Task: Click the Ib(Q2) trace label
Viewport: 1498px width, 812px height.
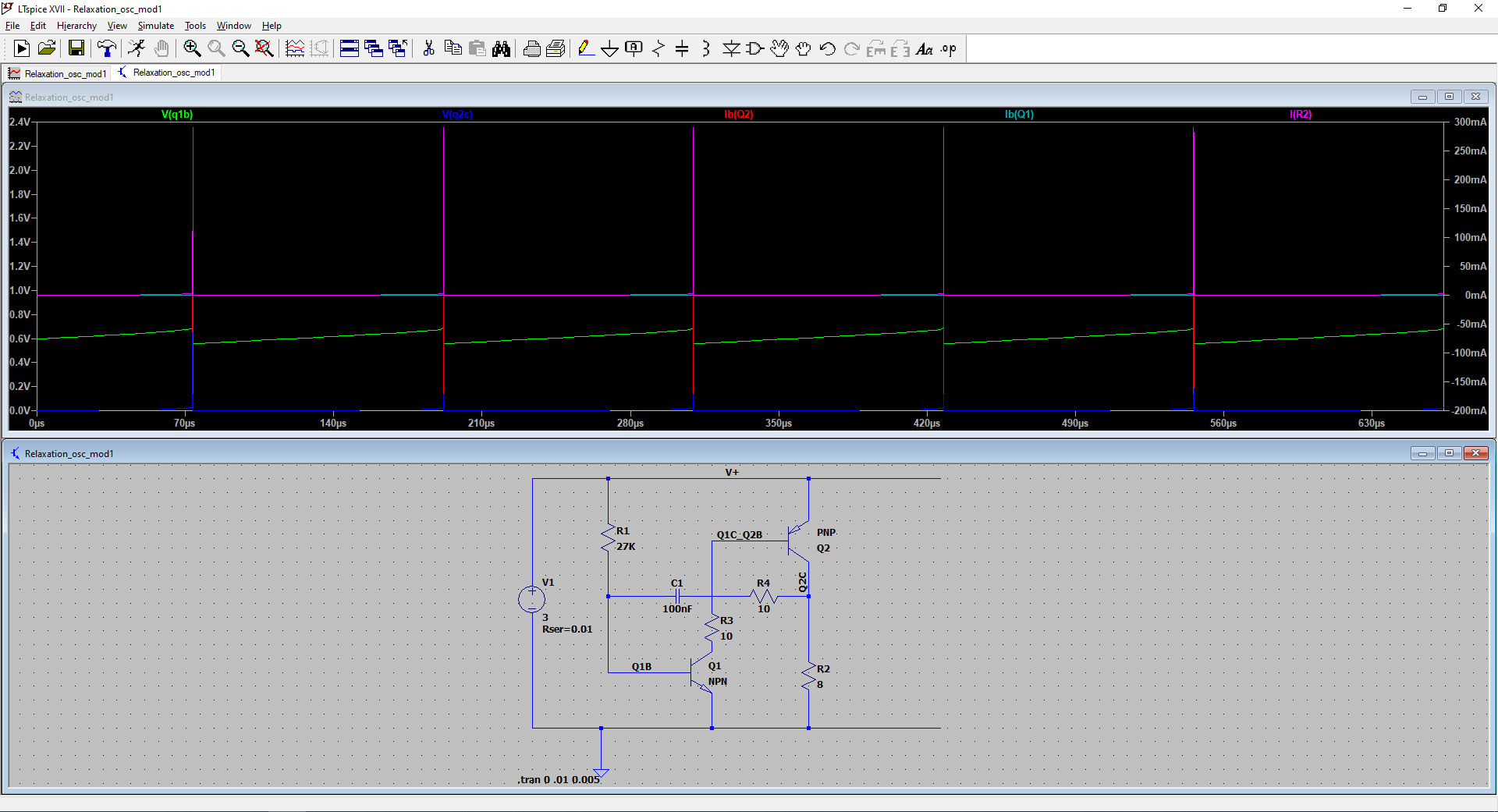Action: point(739,114)
